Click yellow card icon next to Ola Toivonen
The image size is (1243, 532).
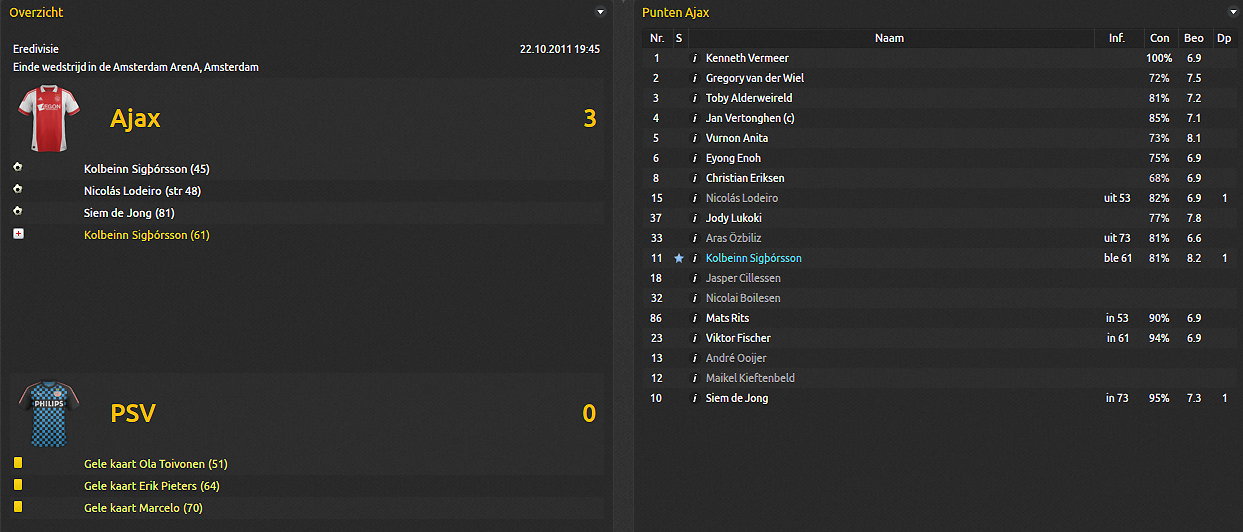(x=18, y=463)
